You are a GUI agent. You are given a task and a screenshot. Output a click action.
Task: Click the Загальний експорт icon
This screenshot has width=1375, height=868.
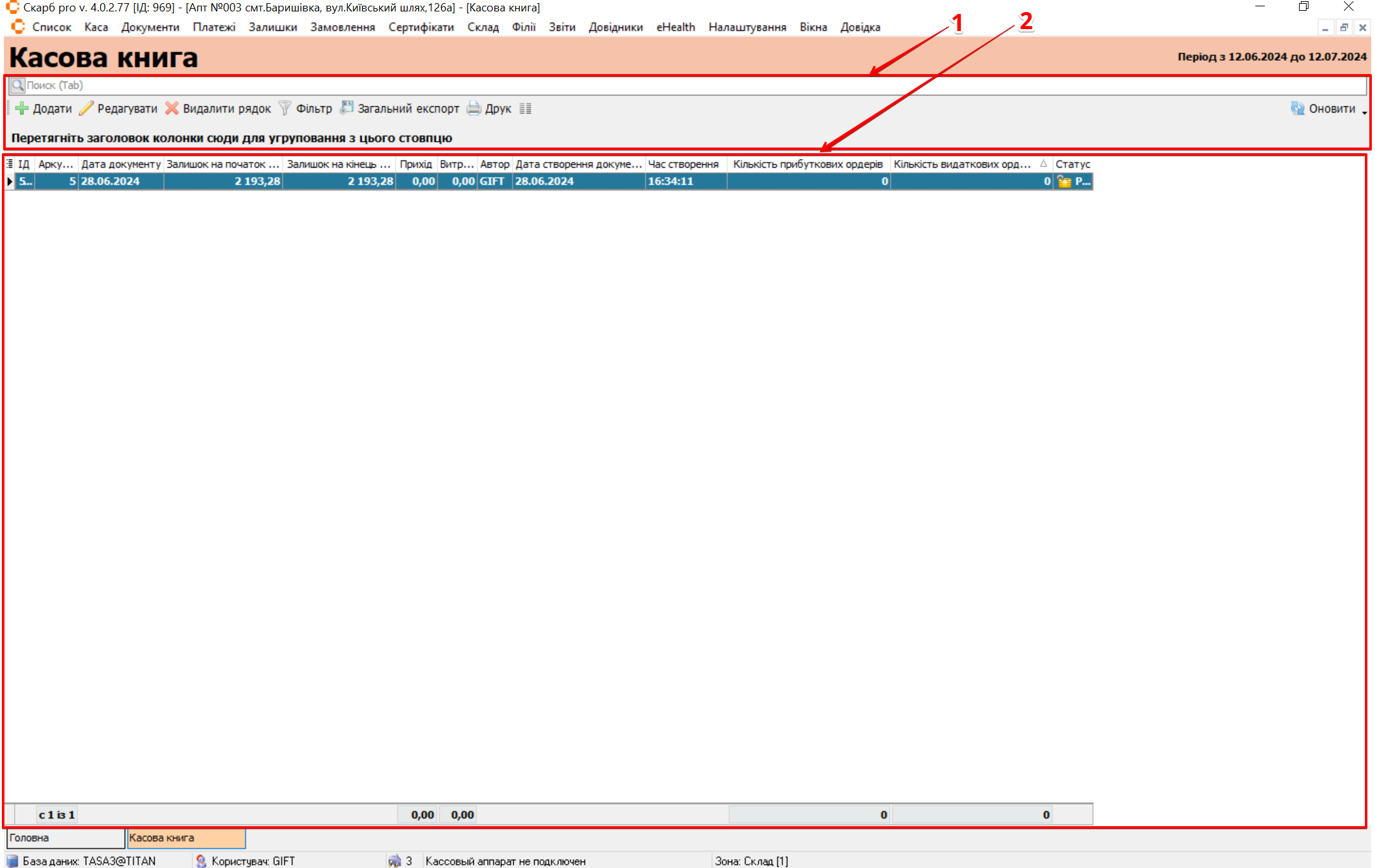346,108
